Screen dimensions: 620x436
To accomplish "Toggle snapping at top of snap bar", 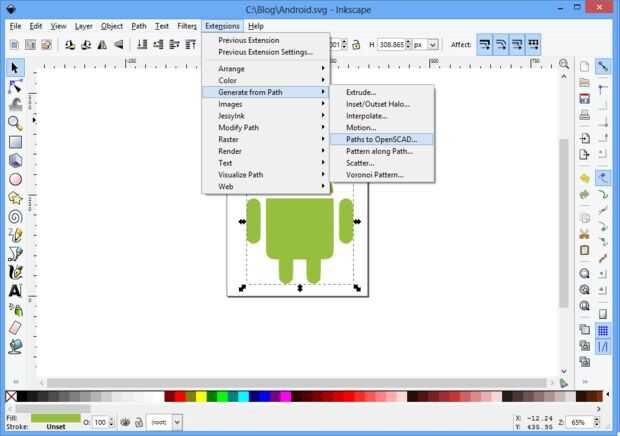I will tap(603, 66).
